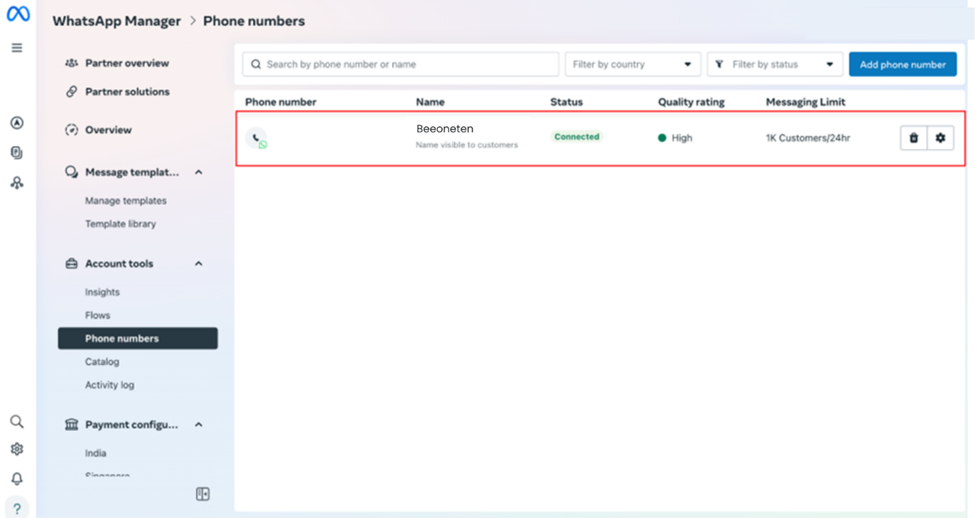Click the Meta logo icon
975x518 pixels.
17,15
